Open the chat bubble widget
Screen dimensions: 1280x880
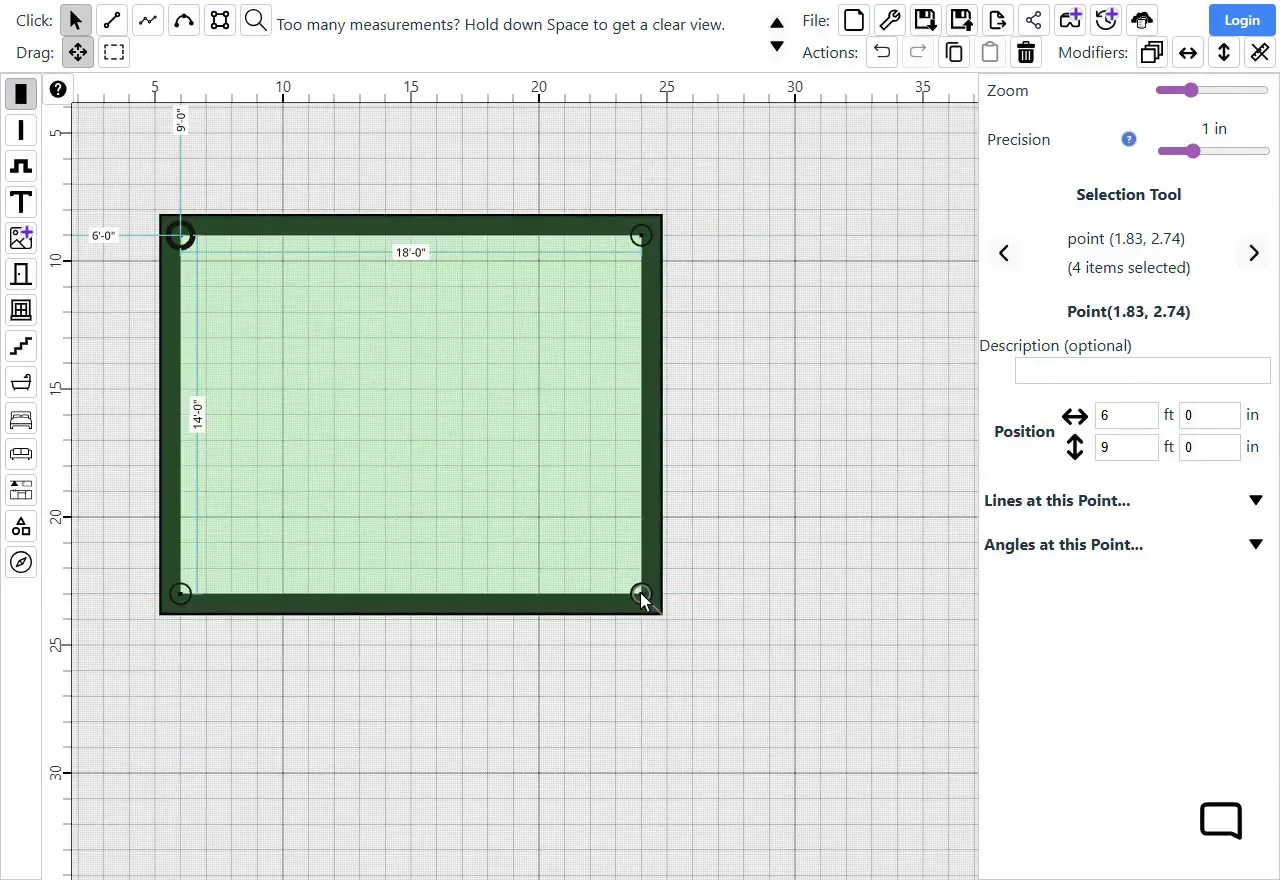pos(1221,821)
